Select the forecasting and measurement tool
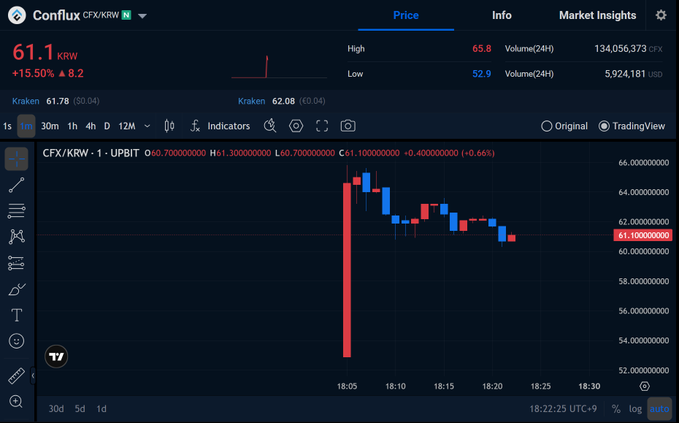Viewport: 679px width, 423px height. tap(16, 263)
